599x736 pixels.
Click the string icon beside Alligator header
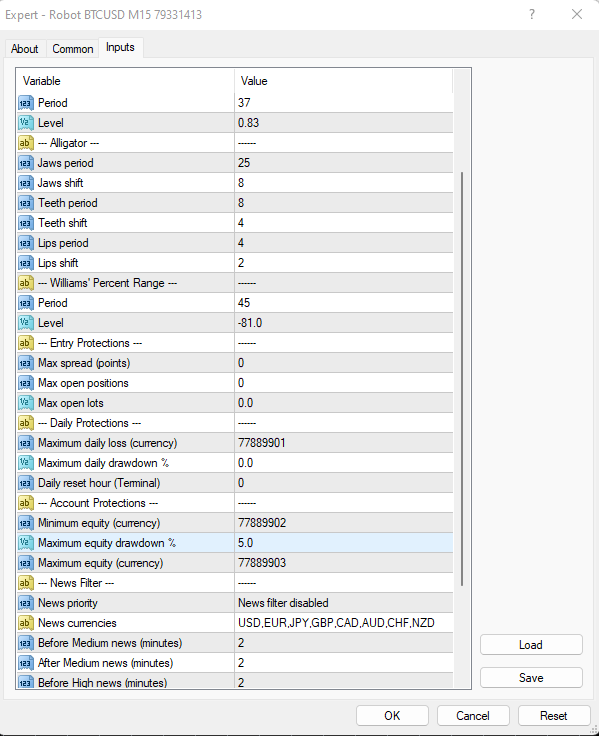coord(26,143)
